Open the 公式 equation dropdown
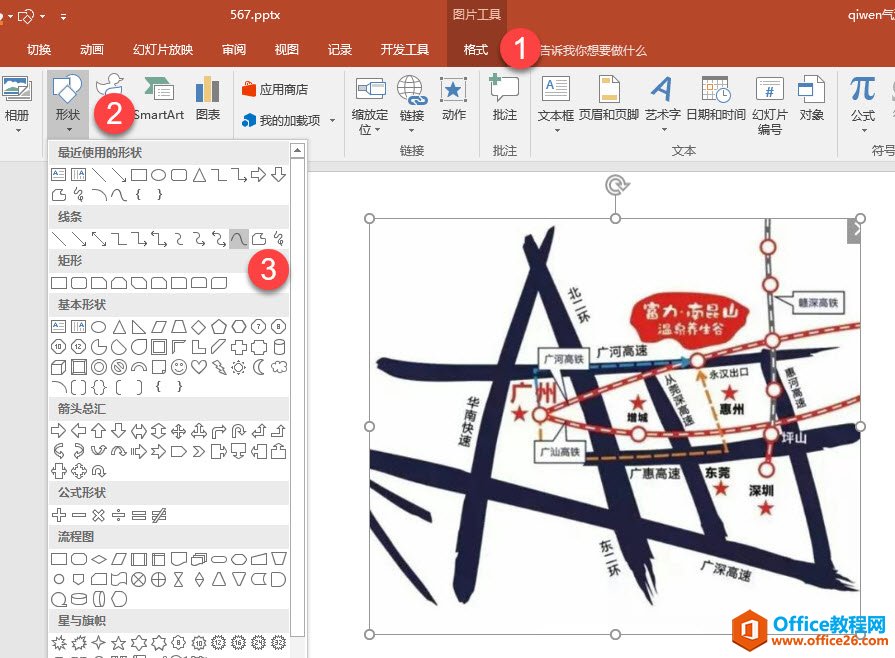This screenshot has height=658, width=895. (862, 106)
